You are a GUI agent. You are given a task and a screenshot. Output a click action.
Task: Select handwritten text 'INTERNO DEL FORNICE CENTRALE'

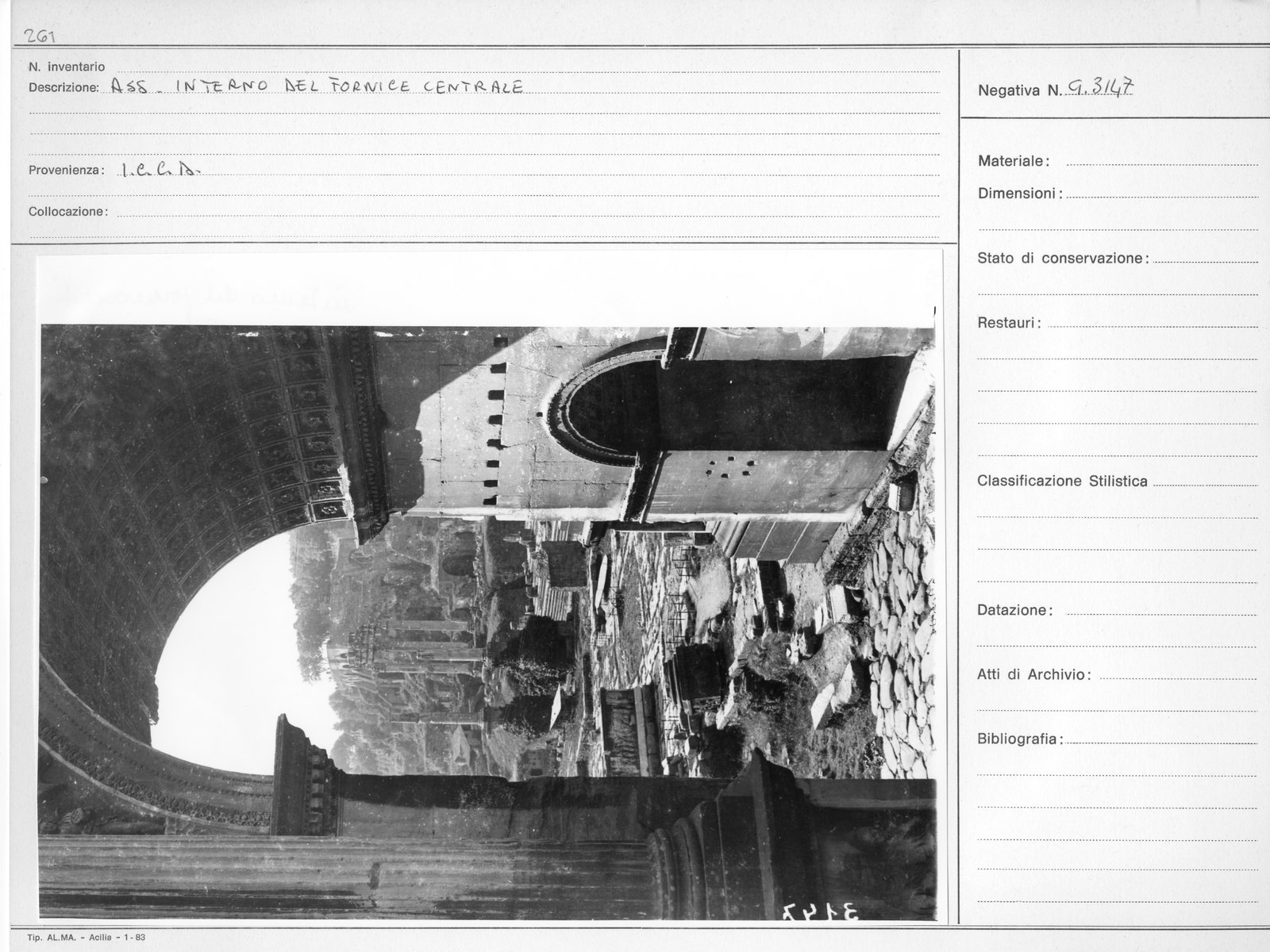tap(349, 86)
